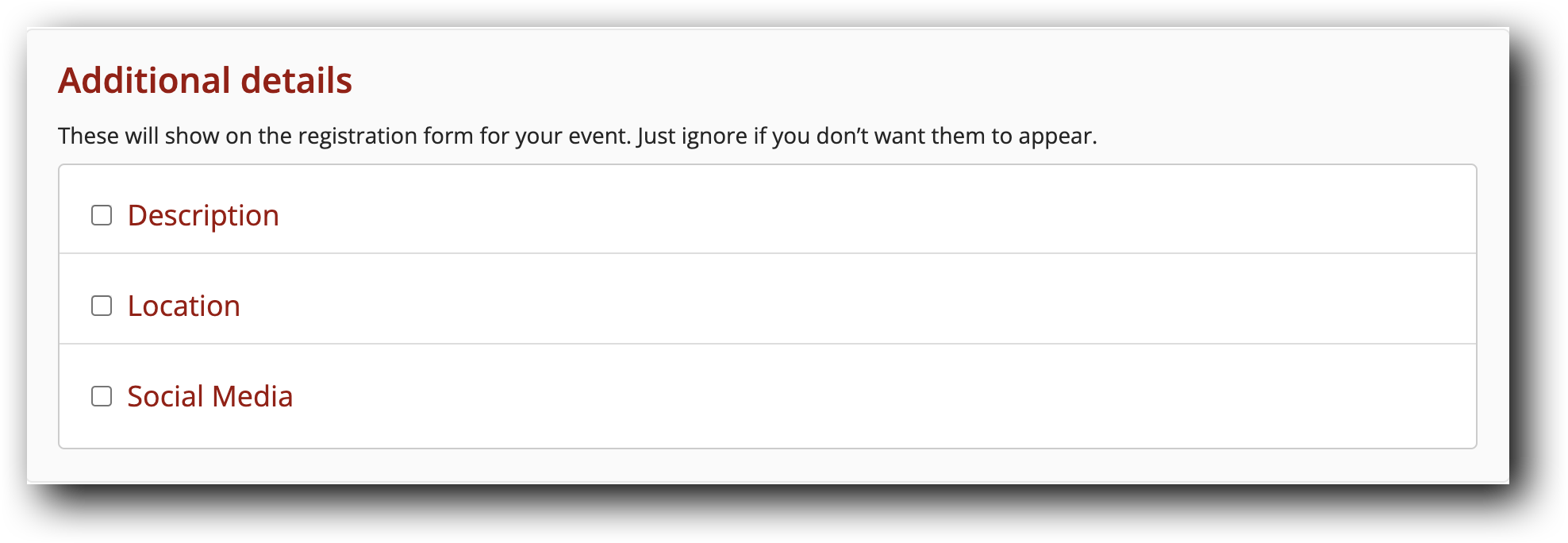Click the registration form instruction text

pyautogui.click(x=577, y=135)
